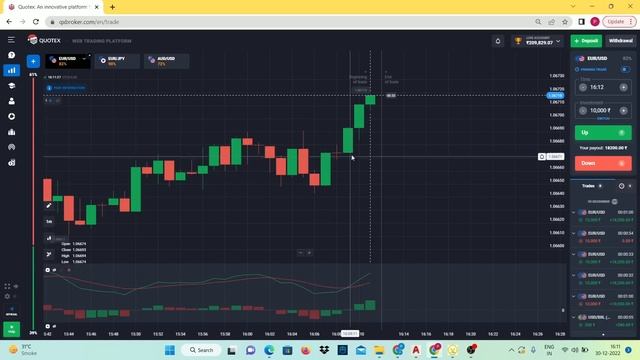This screenshot has height=360, width=640.
Task: Bookmark this page with the star icon
Action: tap(565, 22)
